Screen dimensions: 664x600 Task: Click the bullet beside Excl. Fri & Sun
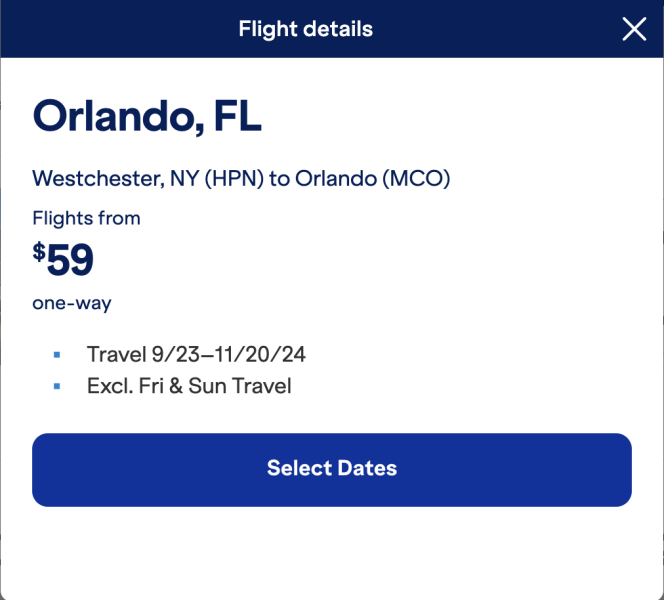[x=57, y=386]
